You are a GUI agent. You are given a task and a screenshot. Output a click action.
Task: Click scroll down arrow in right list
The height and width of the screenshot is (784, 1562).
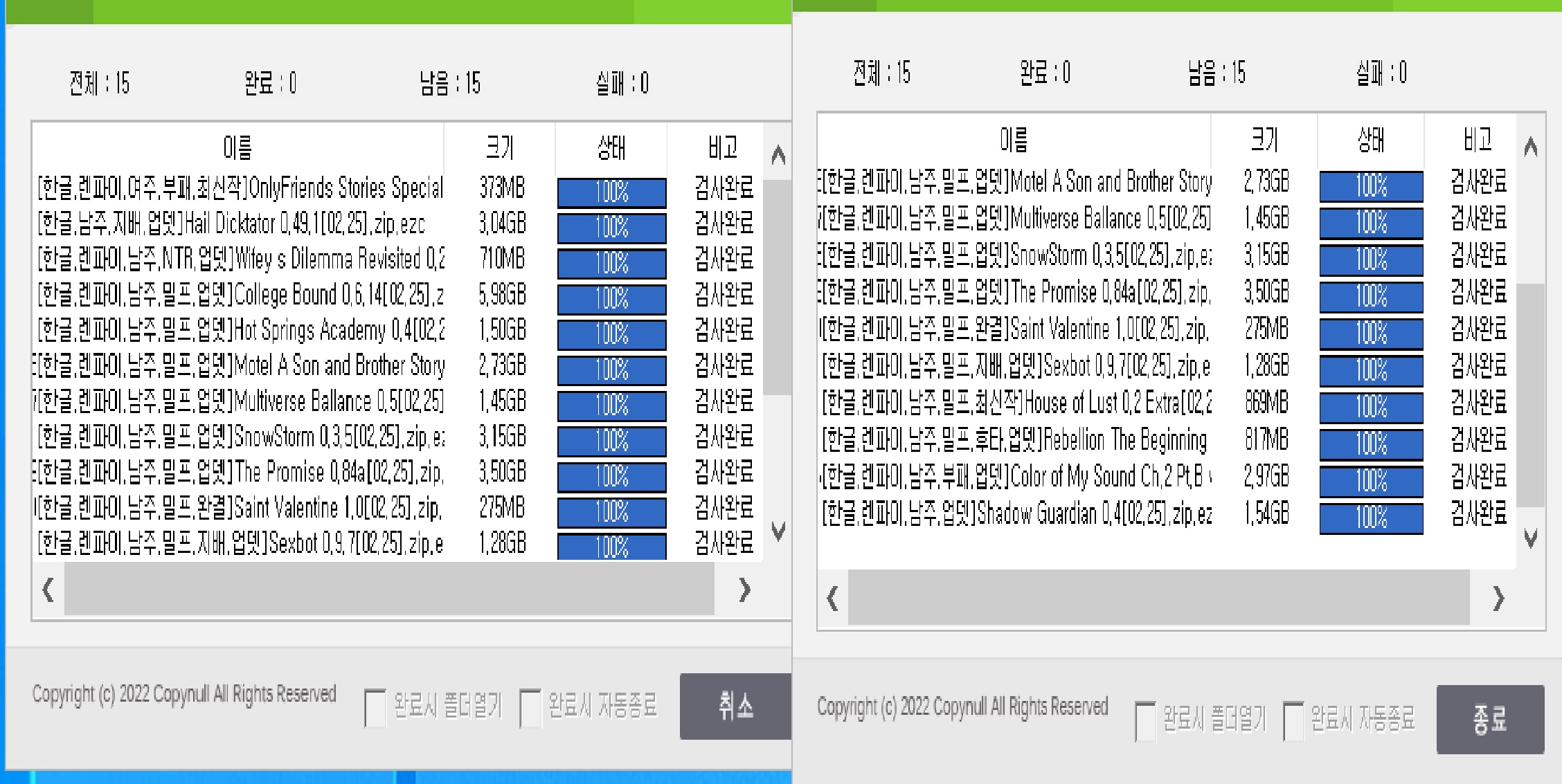pos(1531,538)
